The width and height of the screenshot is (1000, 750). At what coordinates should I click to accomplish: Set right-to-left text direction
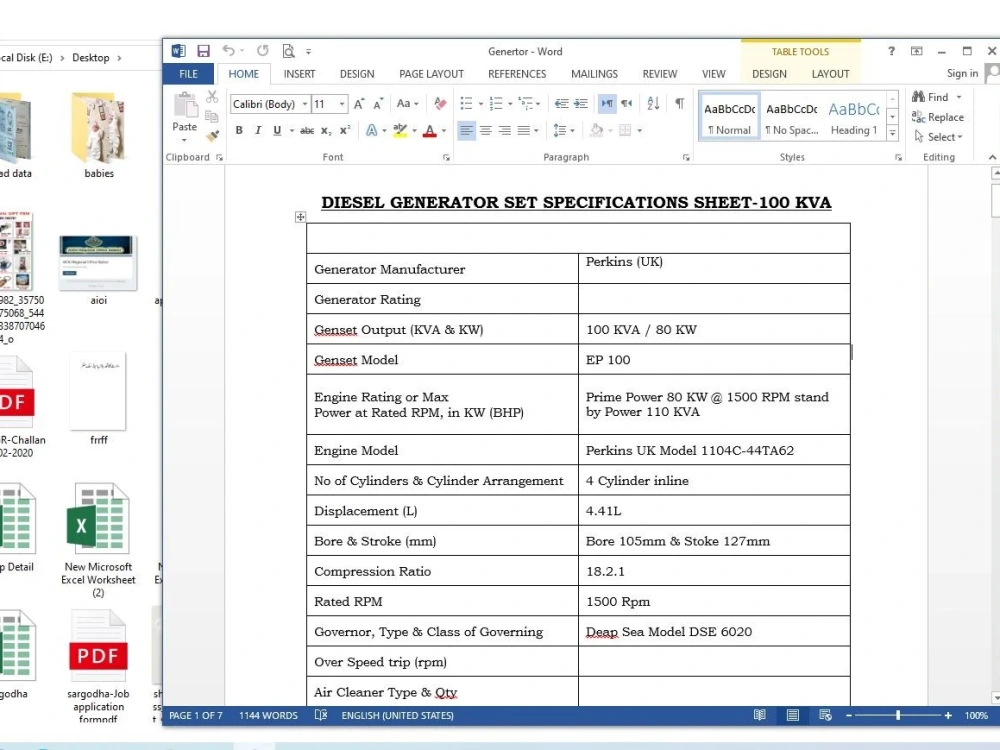[x=627, y=103]
